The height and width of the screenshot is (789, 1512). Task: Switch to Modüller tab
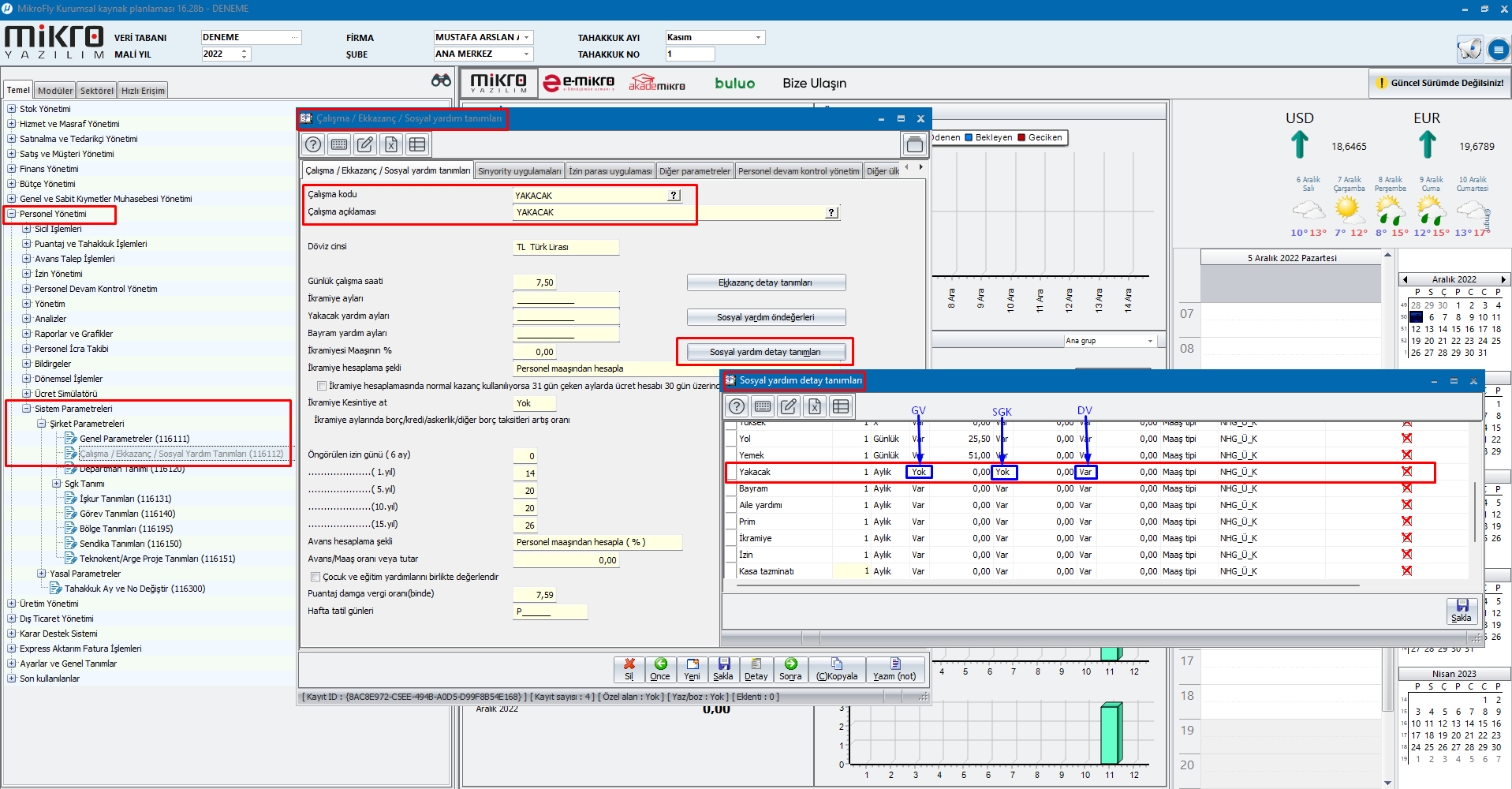55,91
